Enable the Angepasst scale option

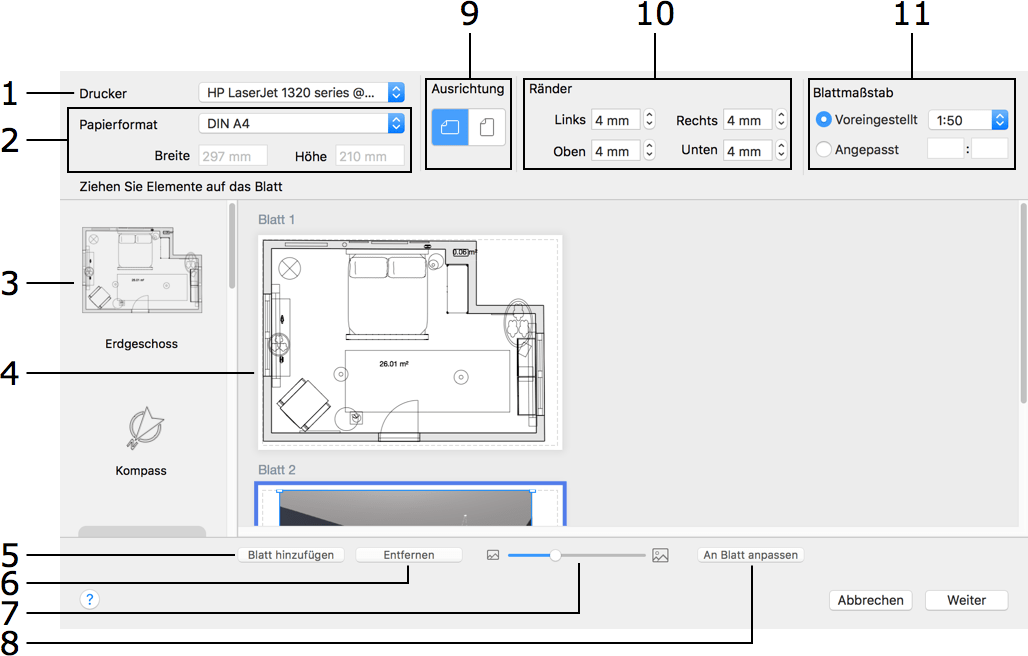(823, 149)
